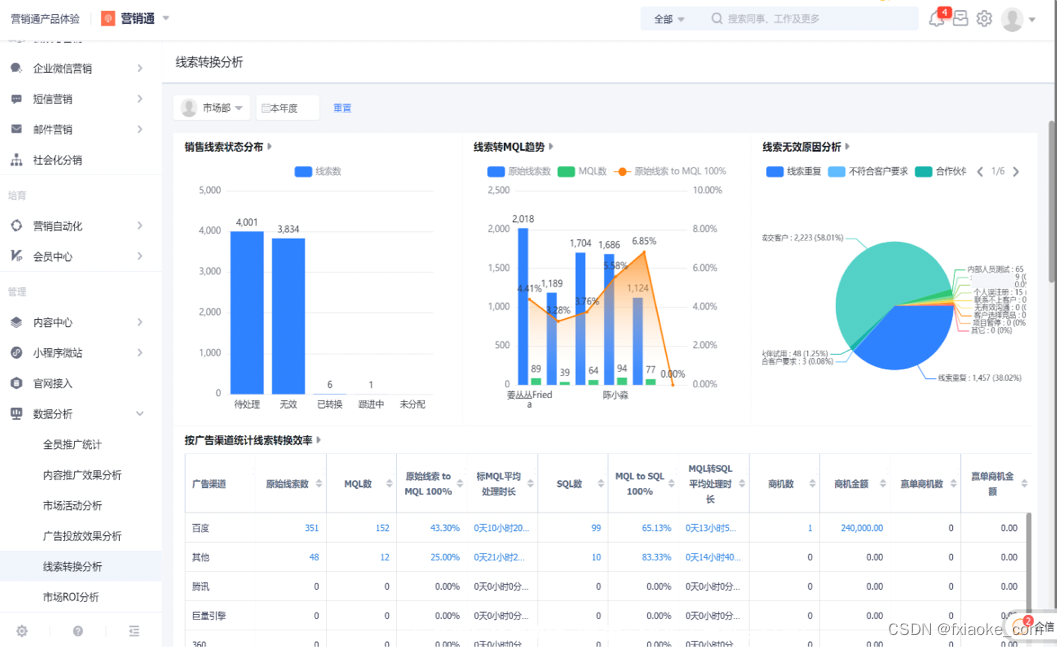Click 社会化分销 hierarchy icon
The width and height of the screenshot is (1057, 647).
point(16,160)
